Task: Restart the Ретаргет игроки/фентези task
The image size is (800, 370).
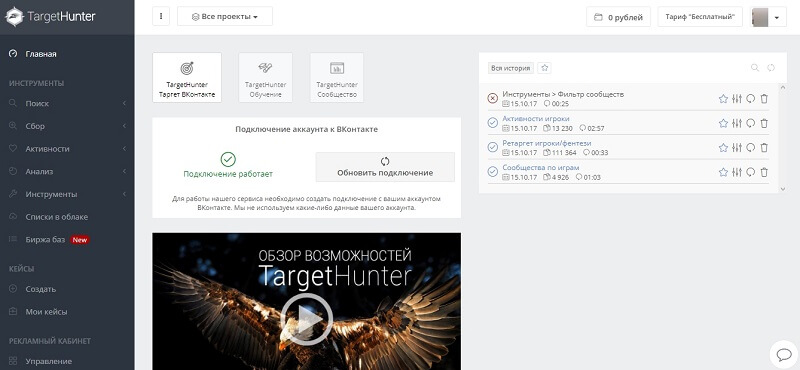Action: pos(751,147)
